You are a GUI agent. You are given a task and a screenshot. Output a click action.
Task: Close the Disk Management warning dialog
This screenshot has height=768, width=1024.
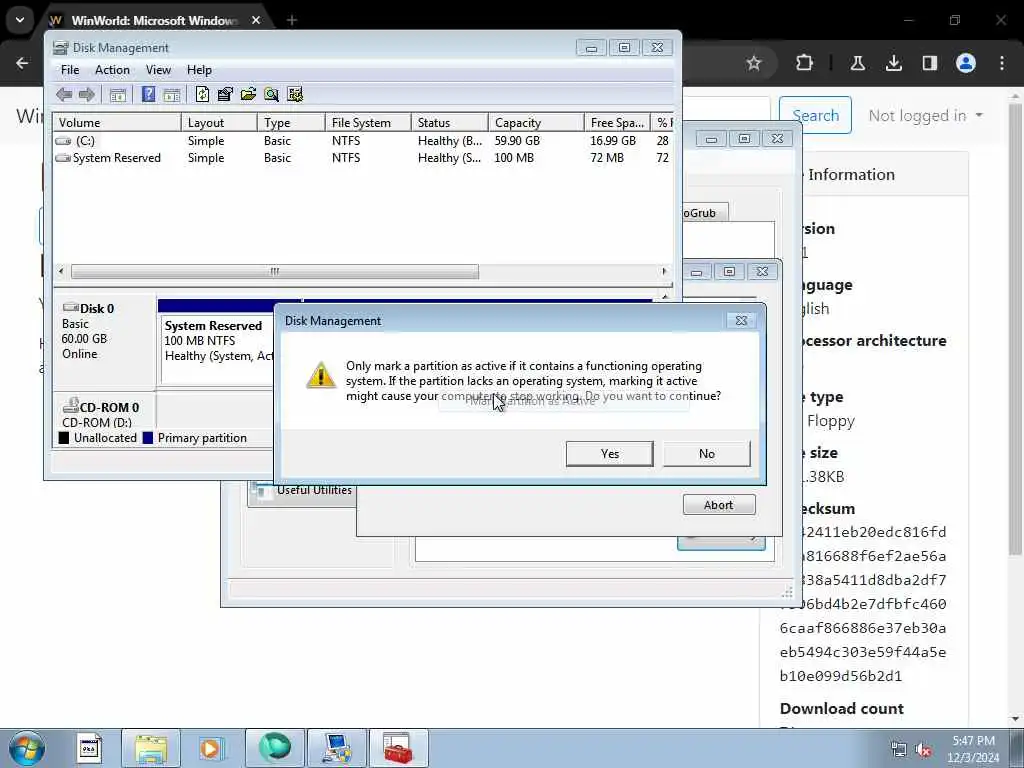pos(741,321)
